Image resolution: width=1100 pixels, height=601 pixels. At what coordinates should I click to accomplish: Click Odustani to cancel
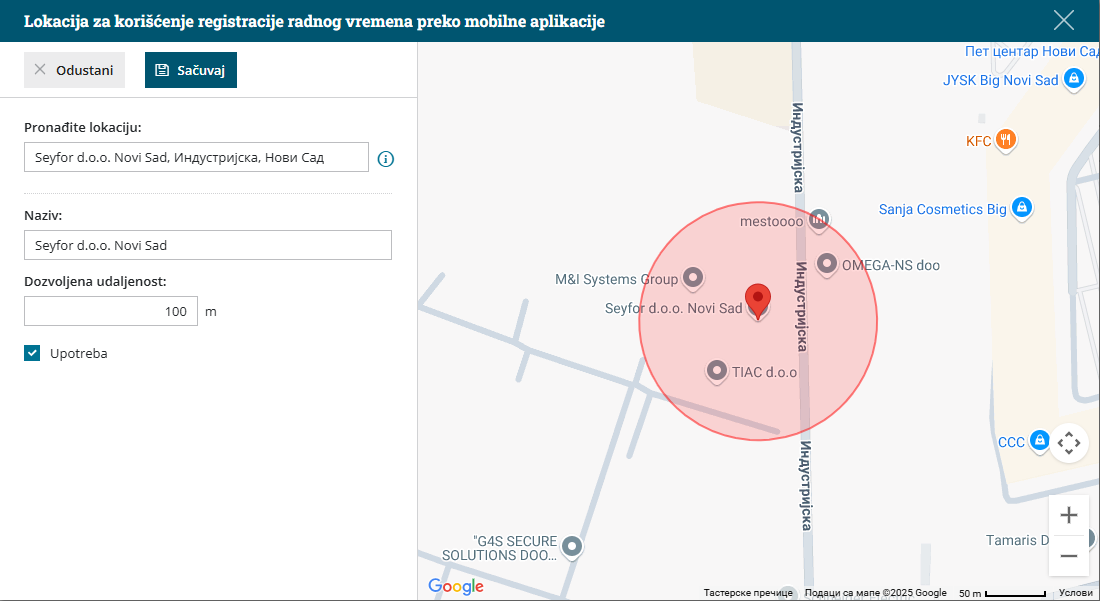(x=74, y=70)
